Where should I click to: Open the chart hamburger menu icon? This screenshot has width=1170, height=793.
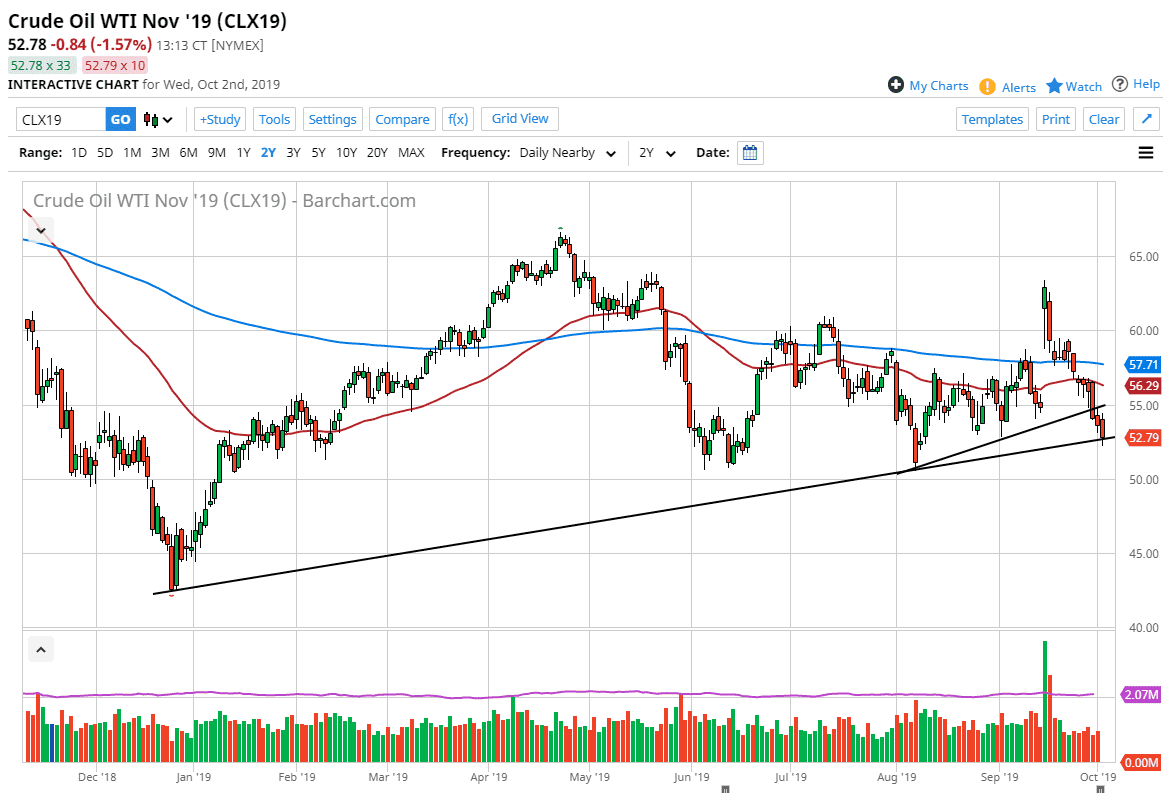click(1145, 152)
